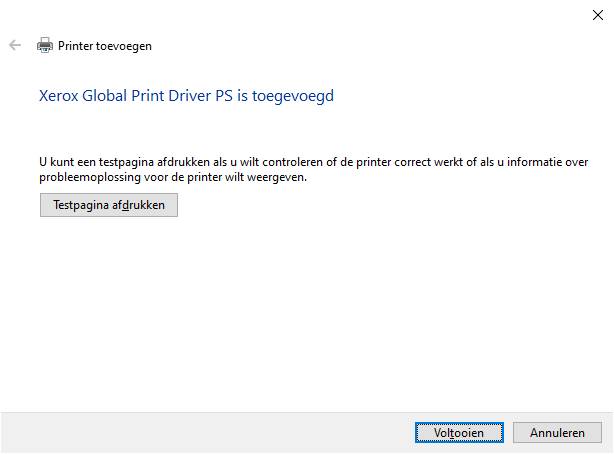This screenshot has width=614, height=454.
Task: Click the heading 'Xerox Global Print Driver PS is toegevoegd'
Action: click(x=186, y=96)
